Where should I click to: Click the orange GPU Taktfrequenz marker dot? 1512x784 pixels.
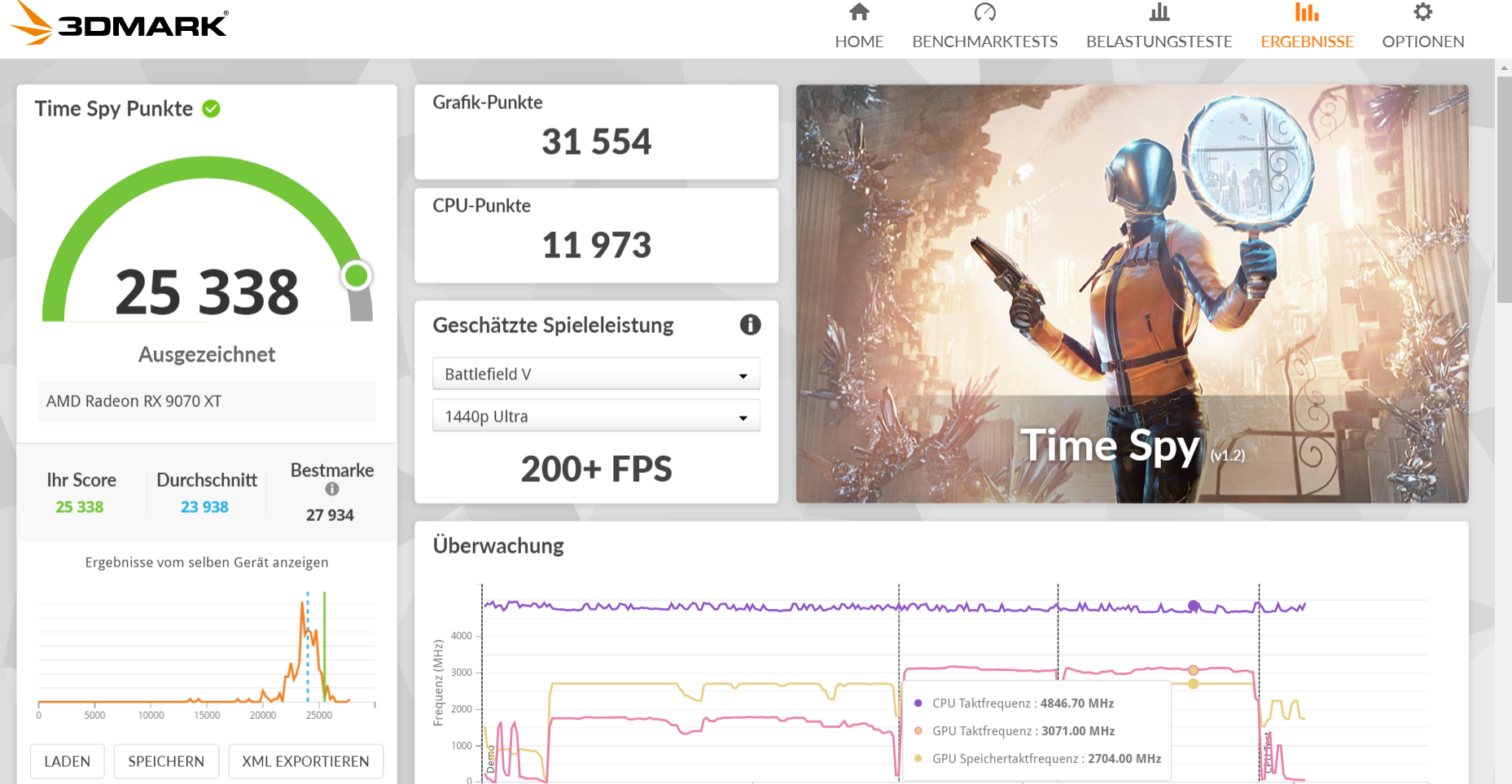point(1193,670)
